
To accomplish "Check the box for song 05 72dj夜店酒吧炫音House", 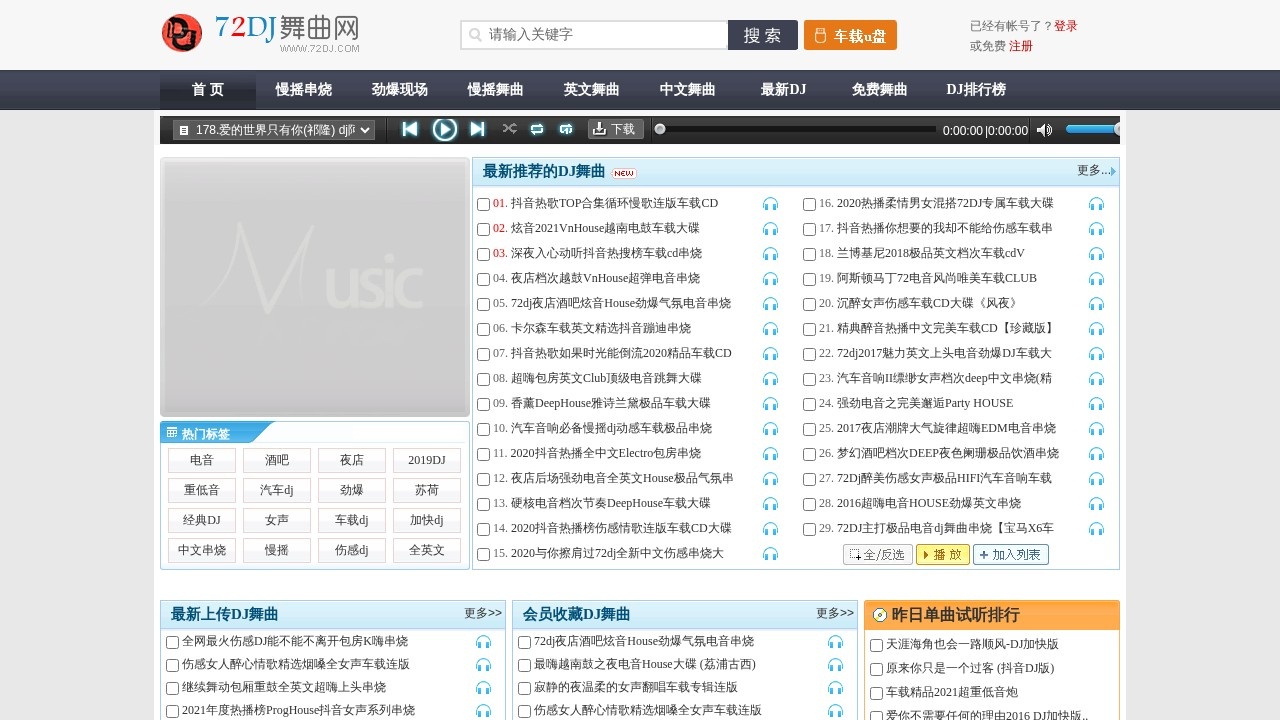I will tap(483, 303).
